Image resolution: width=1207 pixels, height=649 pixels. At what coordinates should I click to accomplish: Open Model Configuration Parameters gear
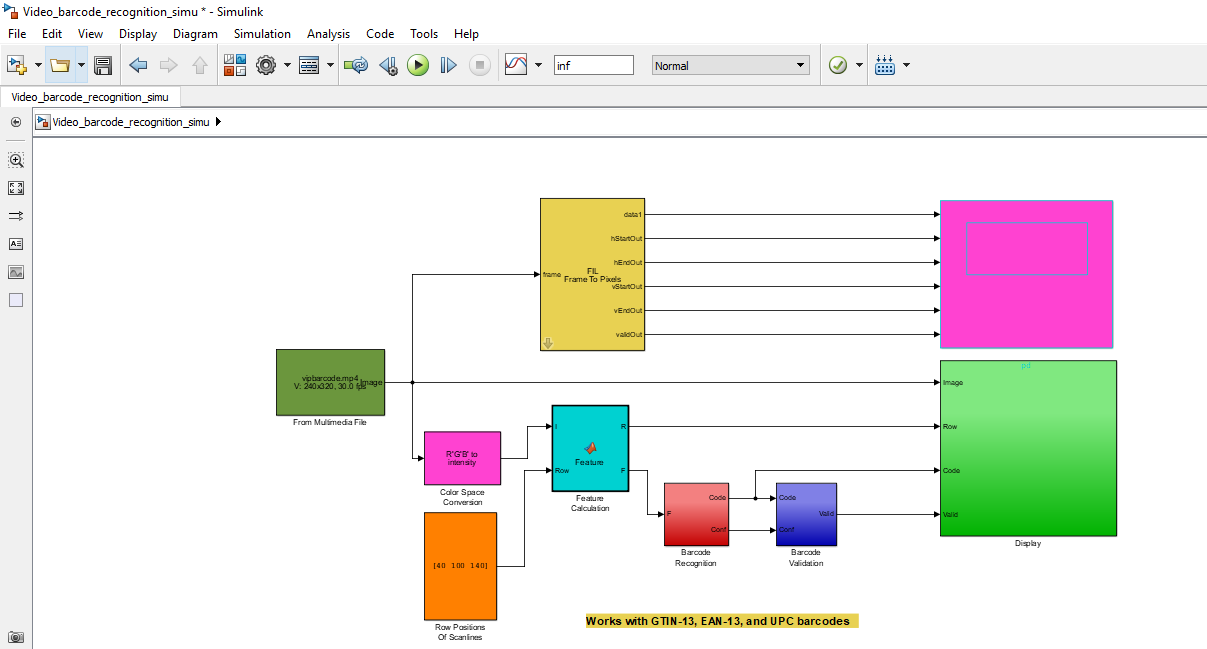(266, 66)
